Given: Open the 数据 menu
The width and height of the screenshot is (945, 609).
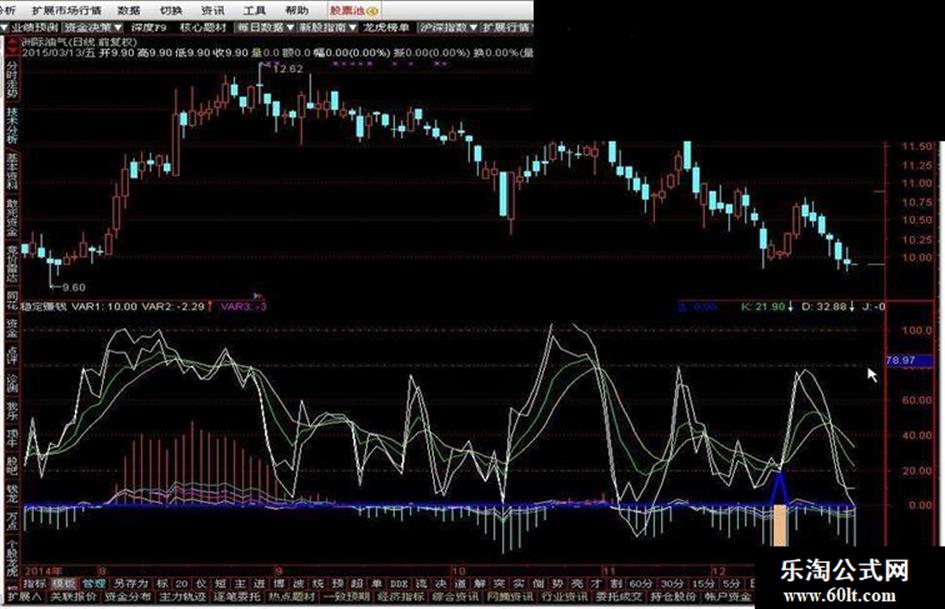Looking at the screenshot, I should point(128,10).
